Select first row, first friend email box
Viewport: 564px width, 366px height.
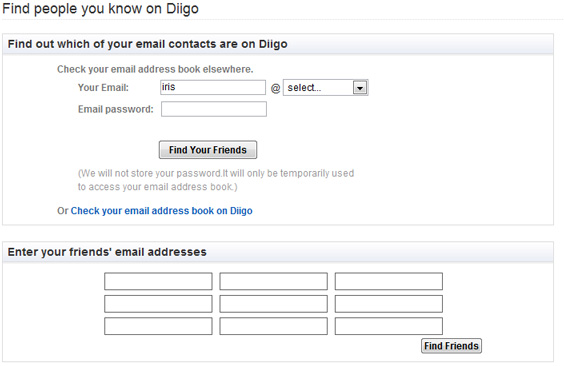[x=158, y=281]
